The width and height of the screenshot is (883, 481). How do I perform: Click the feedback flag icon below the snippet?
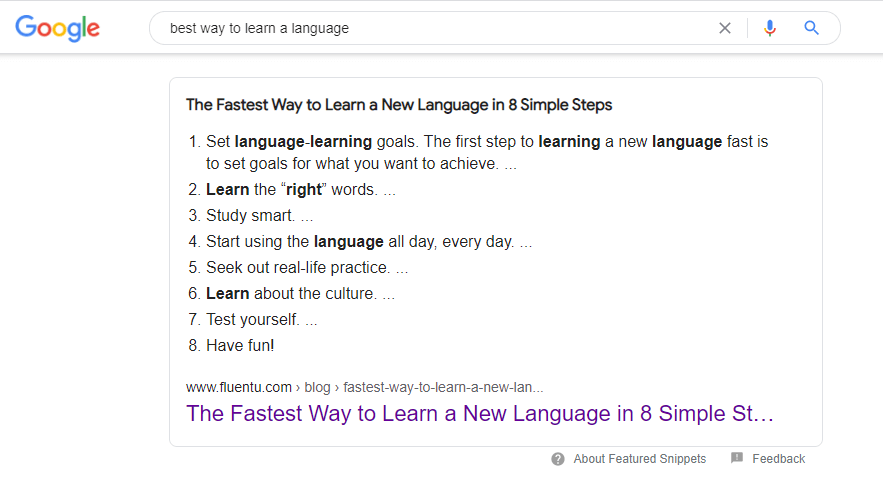pyautogui.click(x=737, y=459)
